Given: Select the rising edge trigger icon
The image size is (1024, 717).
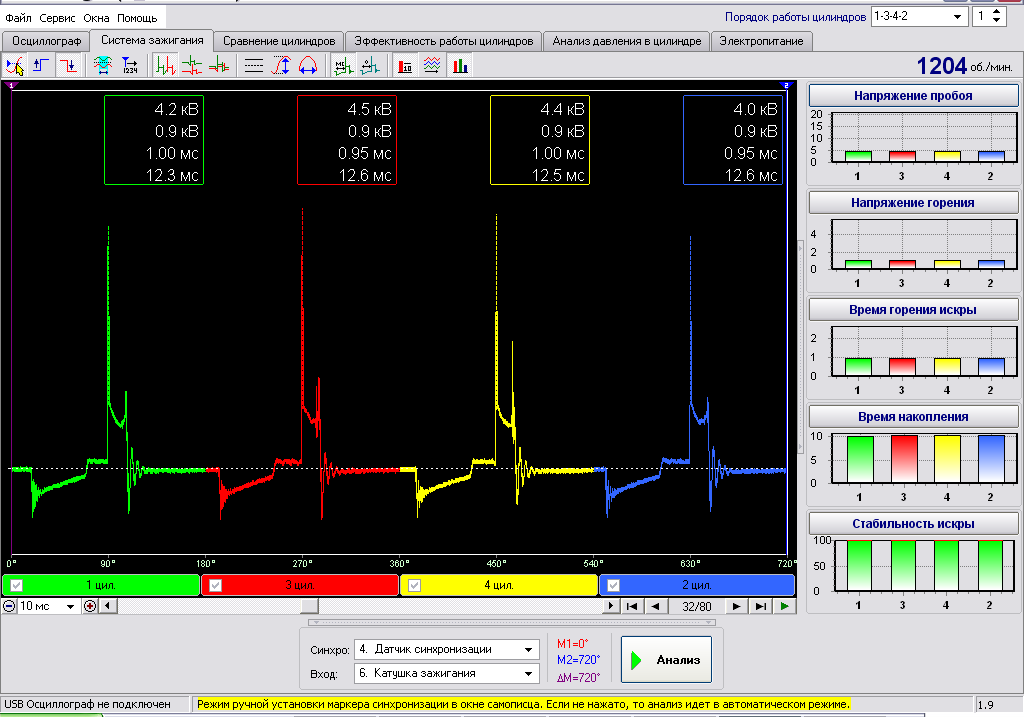Looking at the screenshot, I should coord(41,66).
